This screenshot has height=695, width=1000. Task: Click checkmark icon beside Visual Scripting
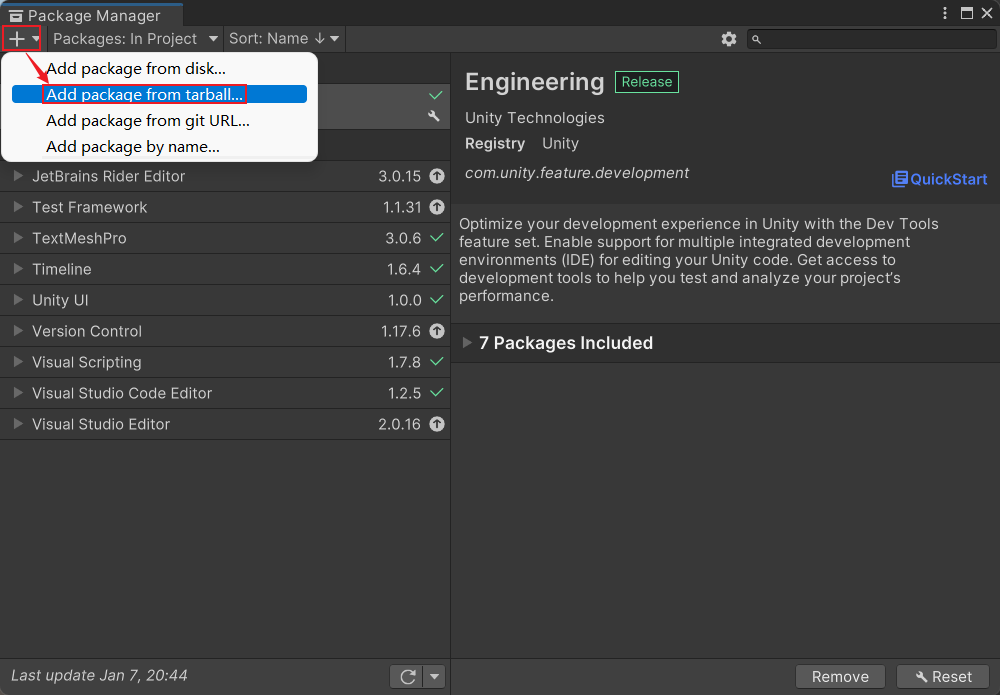437,362
